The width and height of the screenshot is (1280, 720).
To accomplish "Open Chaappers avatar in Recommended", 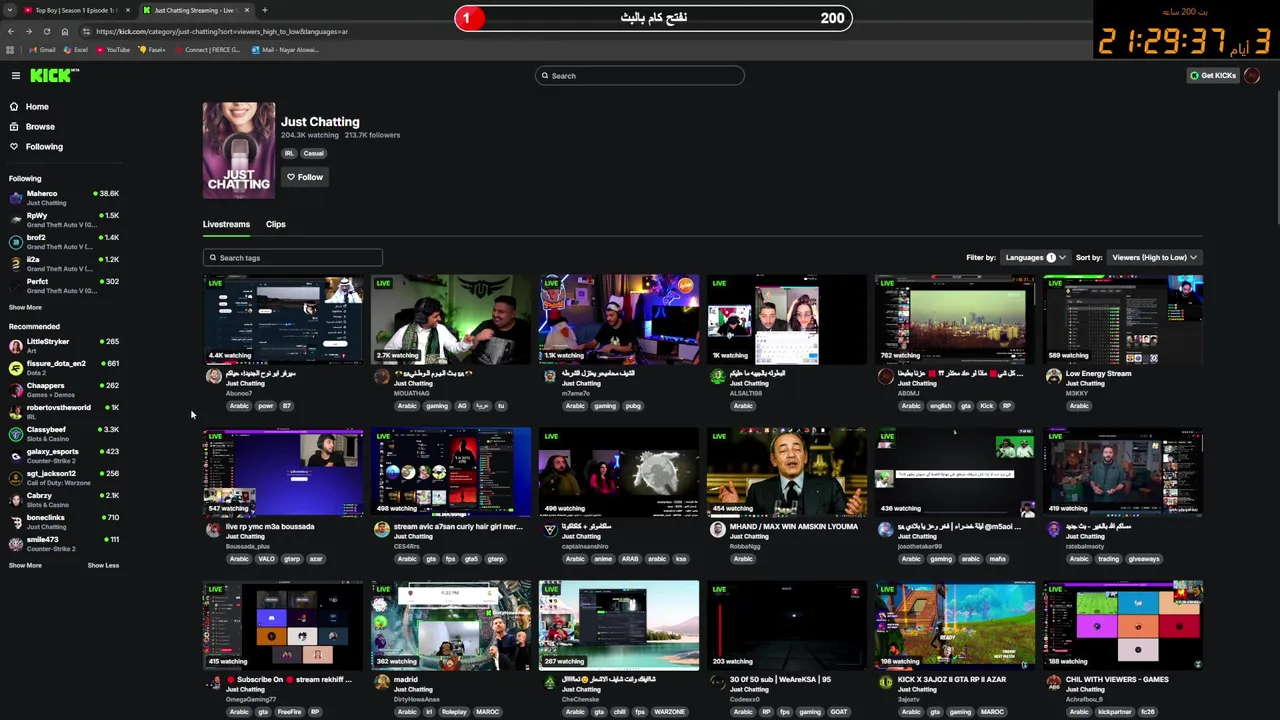I will (15, 390).
